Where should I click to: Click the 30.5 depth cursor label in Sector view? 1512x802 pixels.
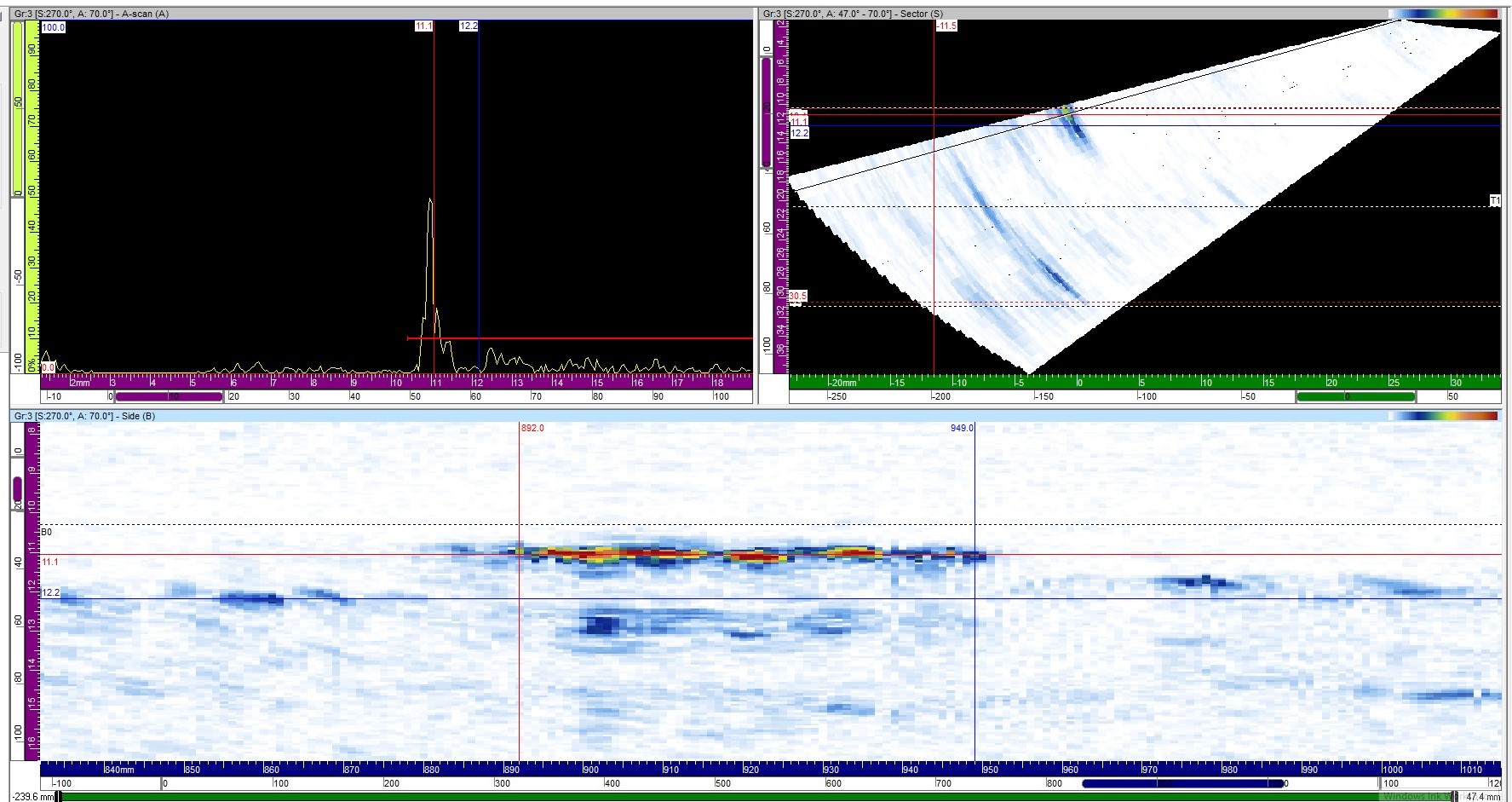click(x=797, y=297)
